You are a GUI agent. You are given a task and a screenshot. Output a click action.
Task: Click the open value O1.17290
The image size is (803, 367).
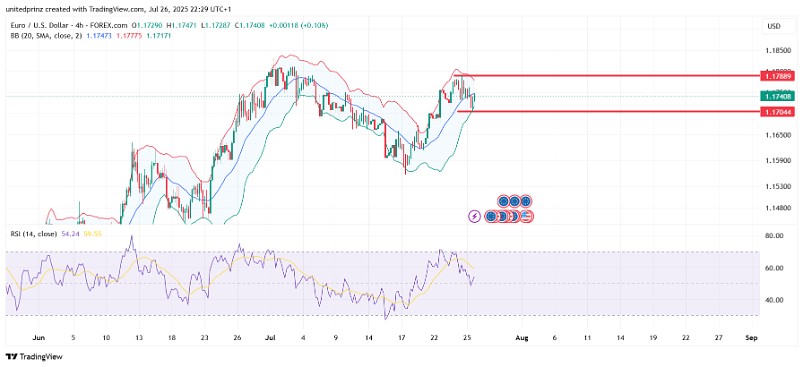(147, 25)
